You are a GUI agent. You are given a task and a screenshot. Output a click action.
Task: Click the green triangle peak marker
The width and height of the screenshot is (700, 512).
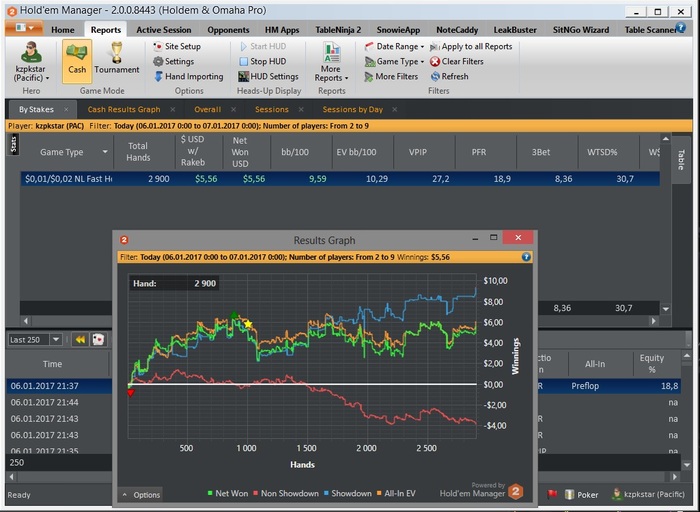tap(234, 315)
